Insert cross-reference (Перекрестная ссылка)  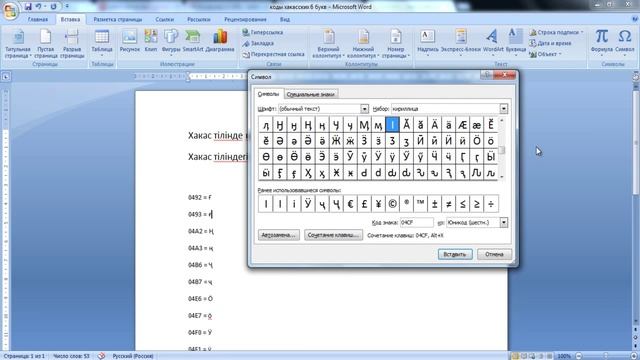pos(273,54)
